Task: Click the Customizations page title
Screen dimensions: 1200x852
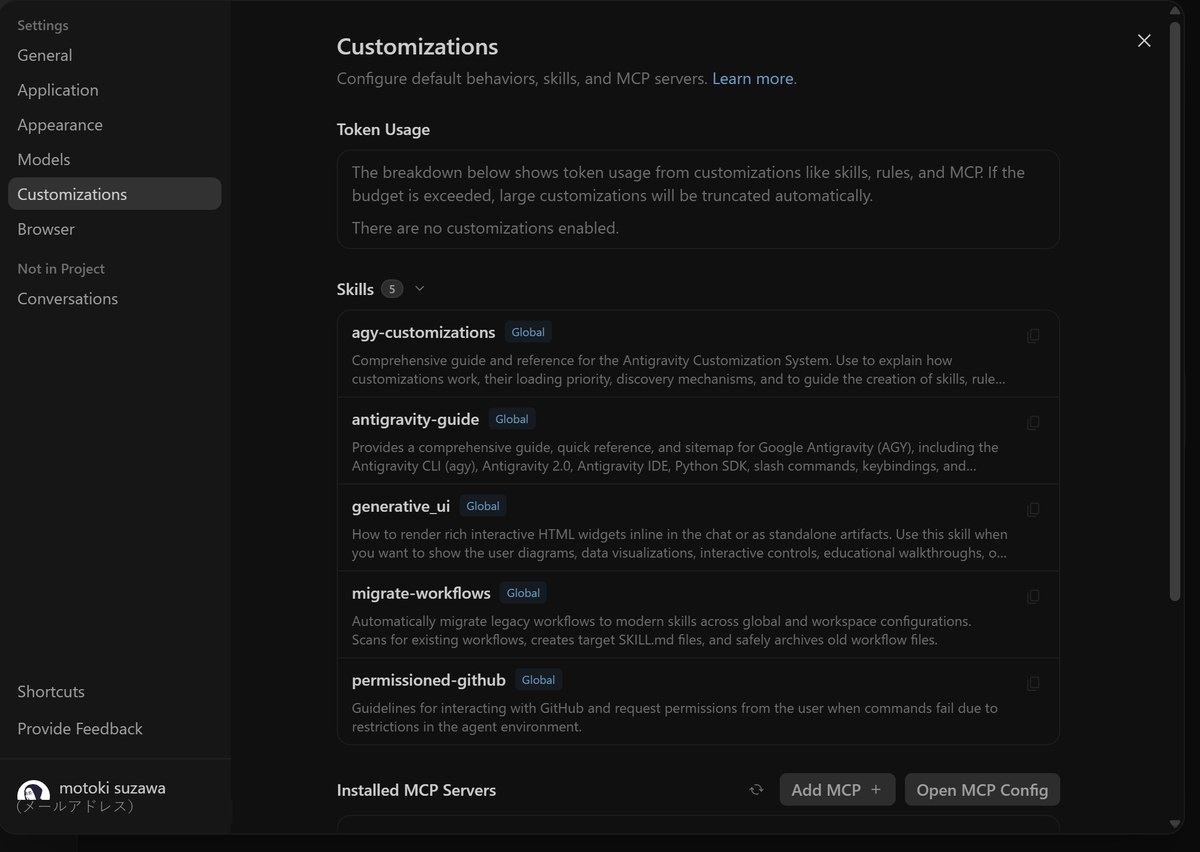Action: coord(417,46)
